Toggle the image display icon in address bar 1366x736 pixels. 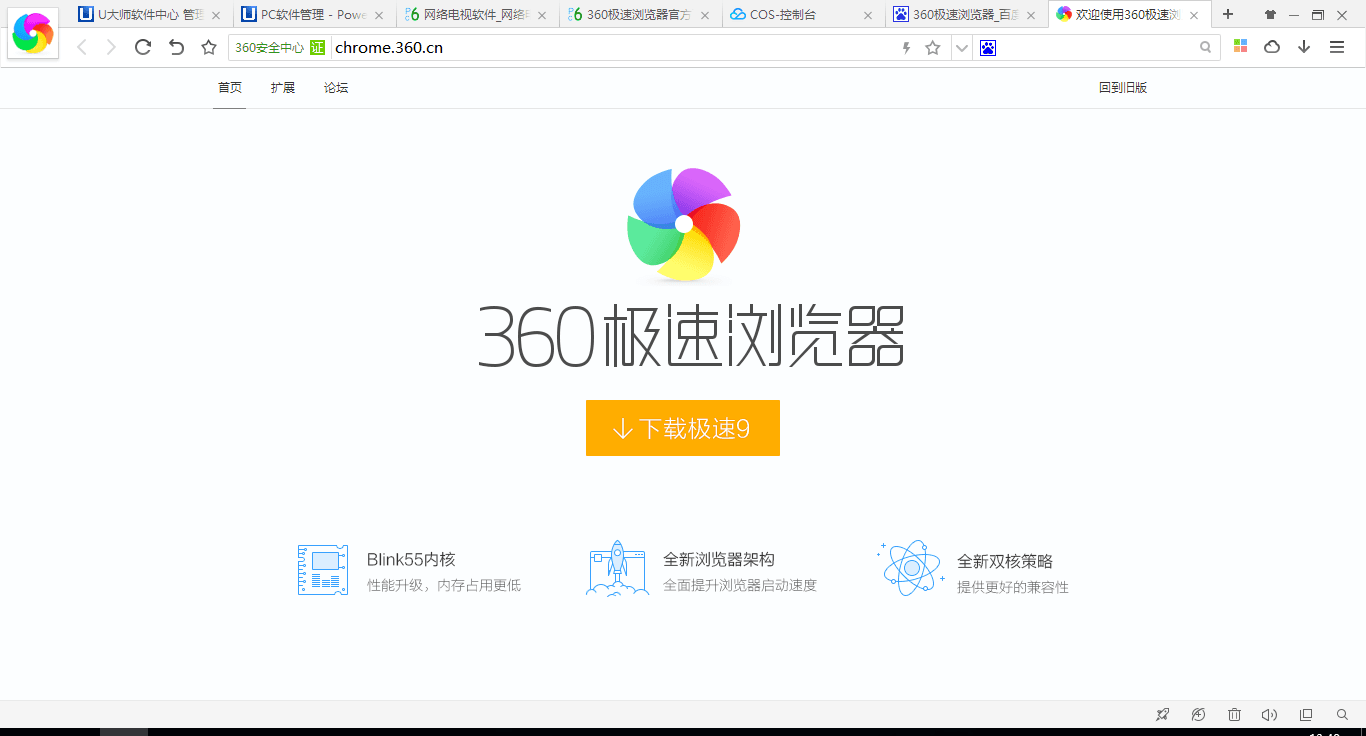coord(987,47)
